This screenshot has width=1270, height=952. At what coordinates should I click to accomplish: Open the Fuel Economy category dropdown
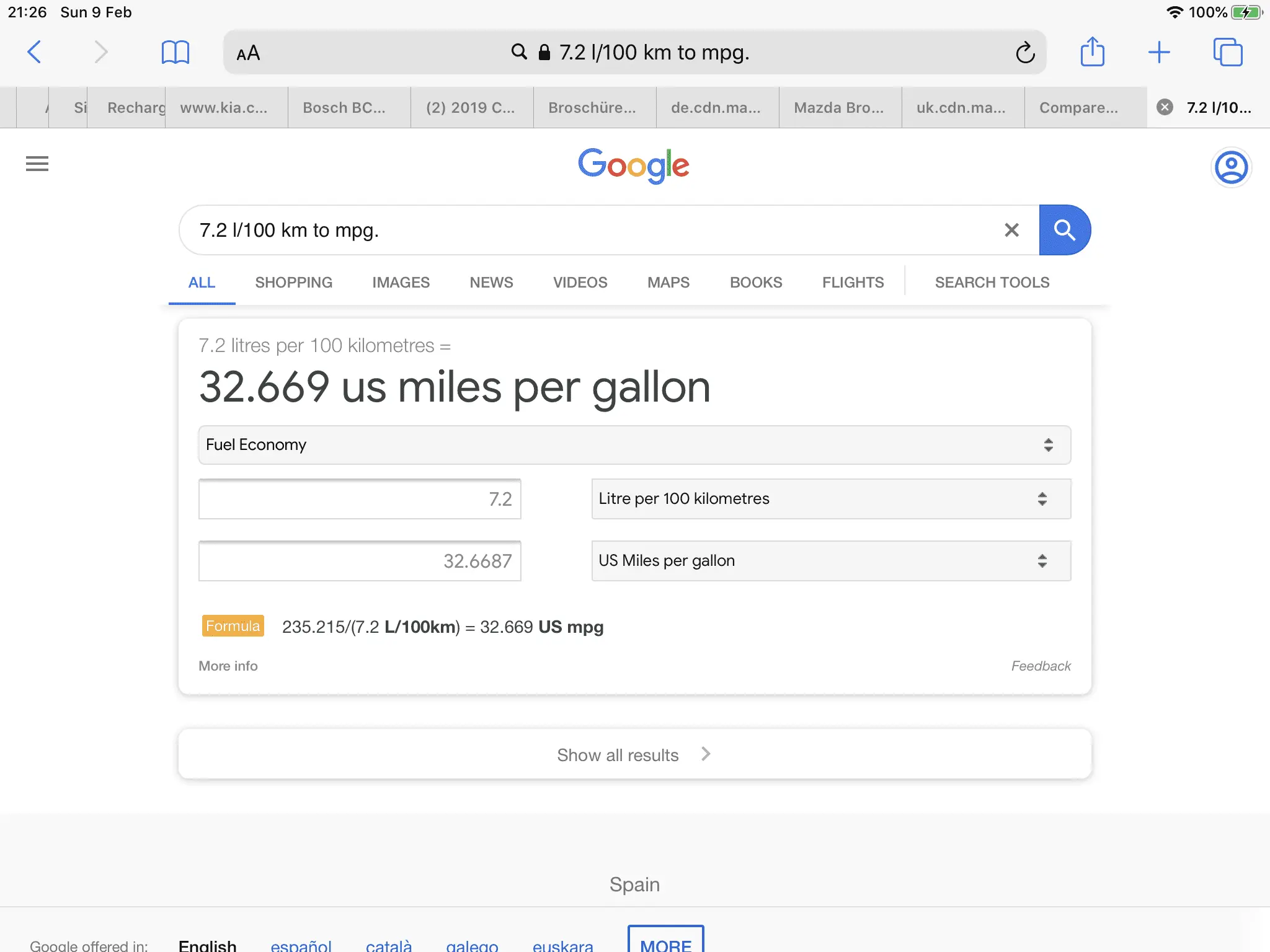[x=634, y=445]
